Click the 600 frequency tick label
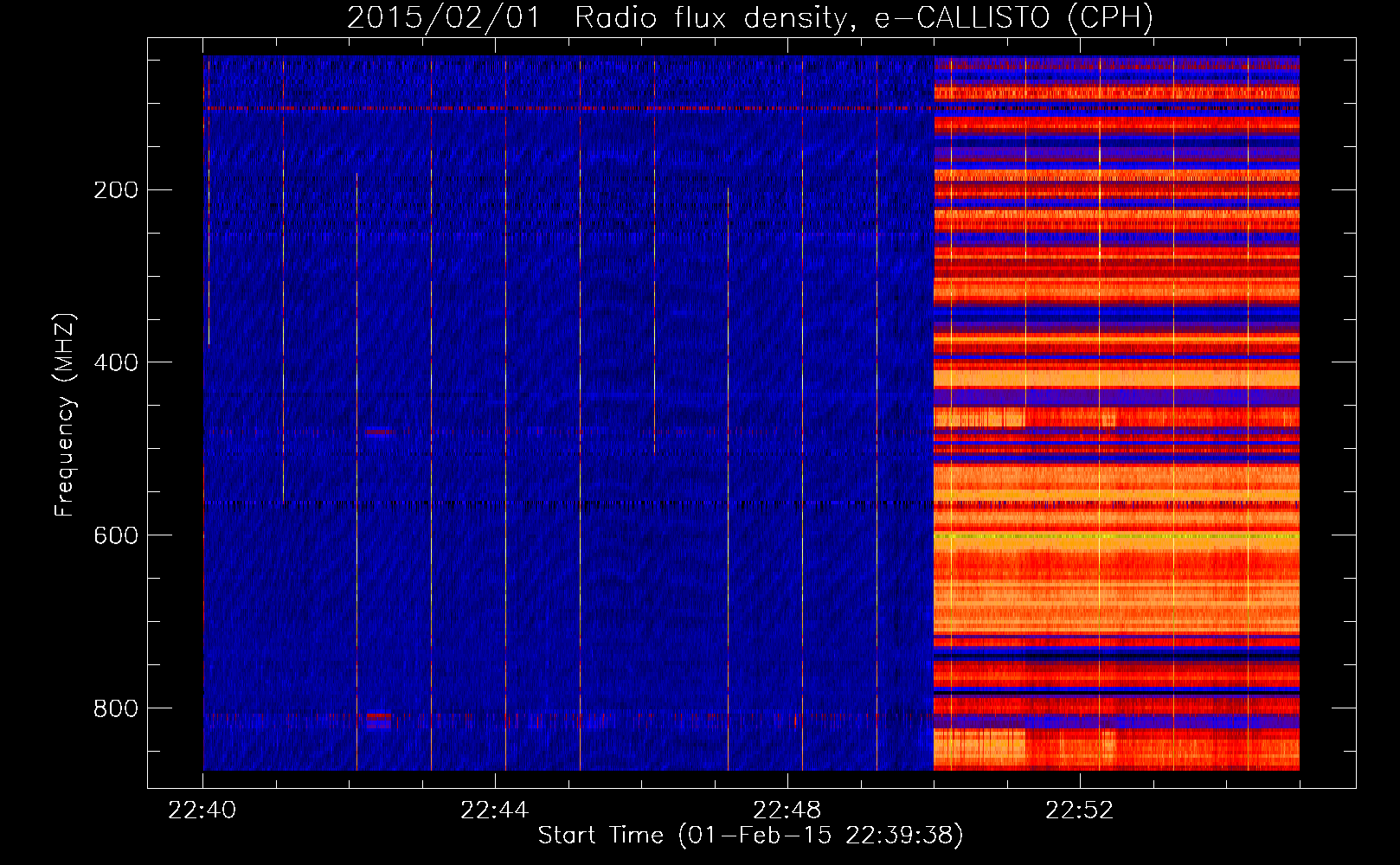This screenshot has width=1400, height=865. tap(116, 535)
